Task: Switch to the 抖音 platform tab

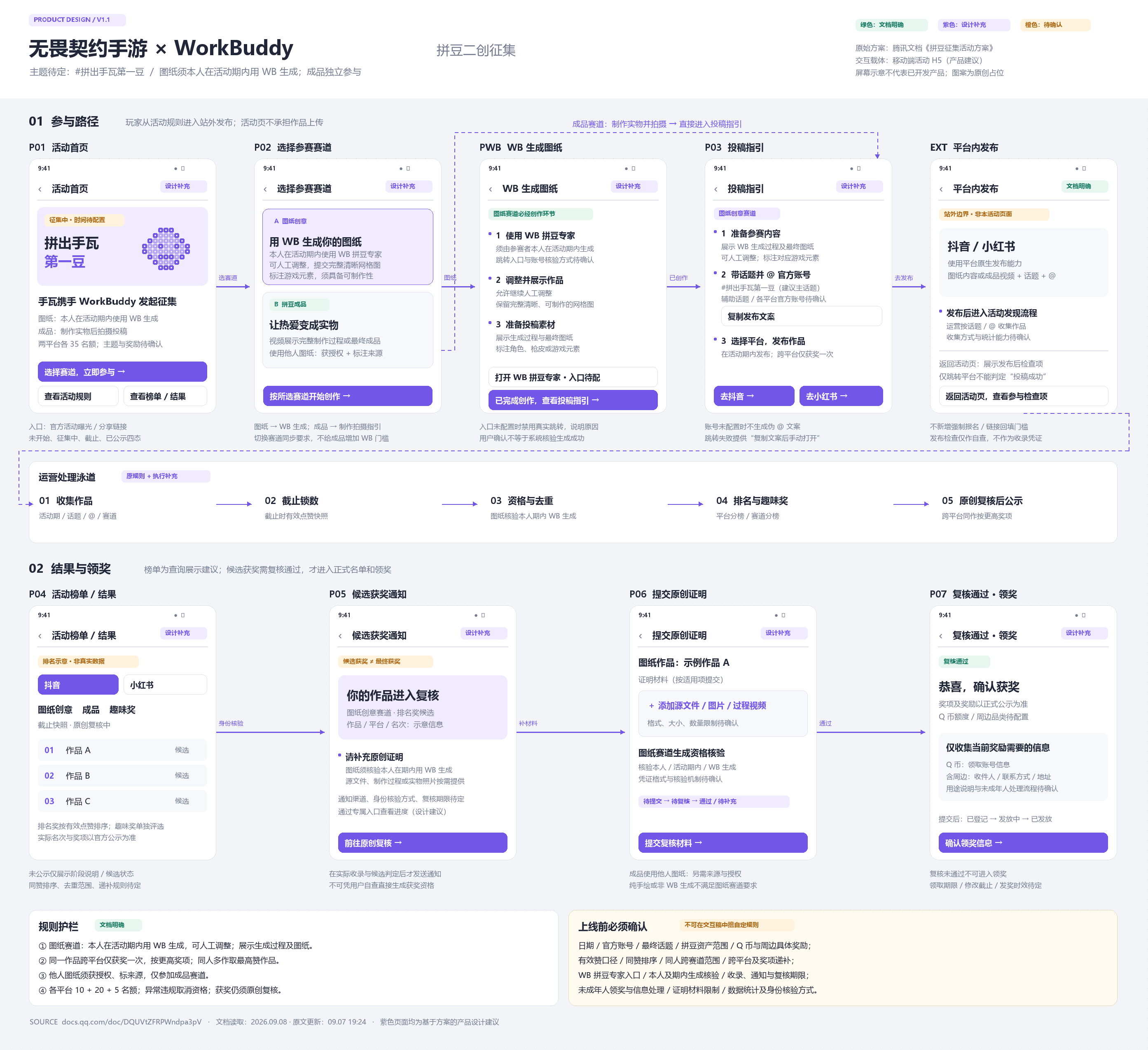Action: click(x=78, y=685)
